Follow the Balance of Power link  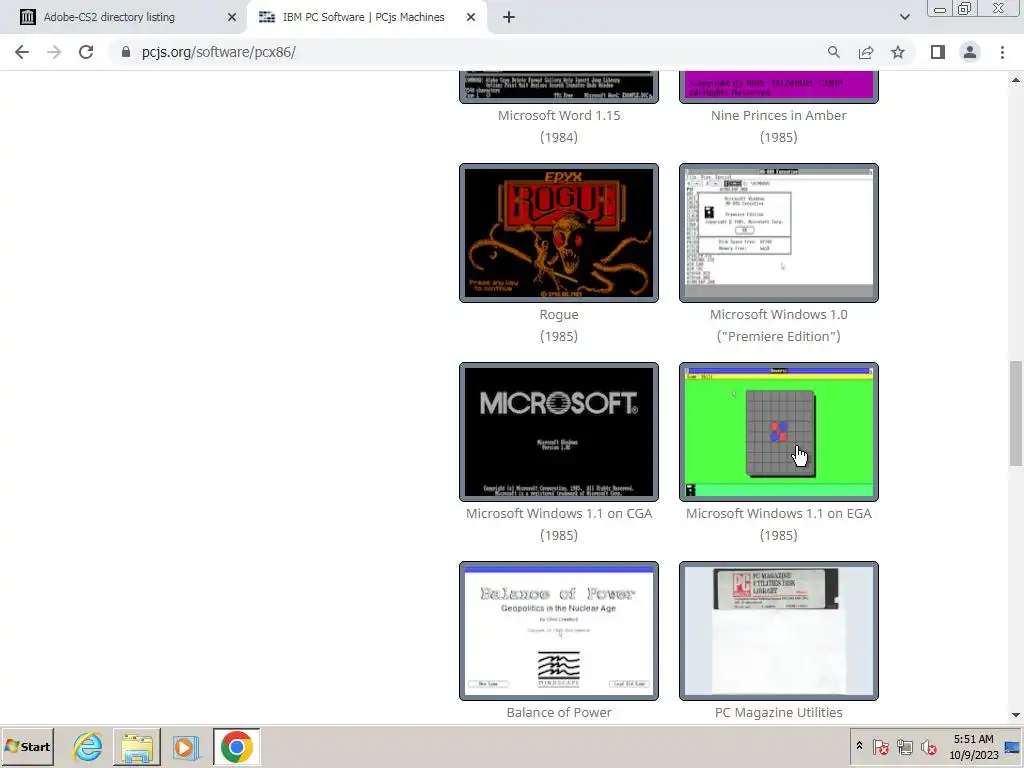click(x=559, y=712)
